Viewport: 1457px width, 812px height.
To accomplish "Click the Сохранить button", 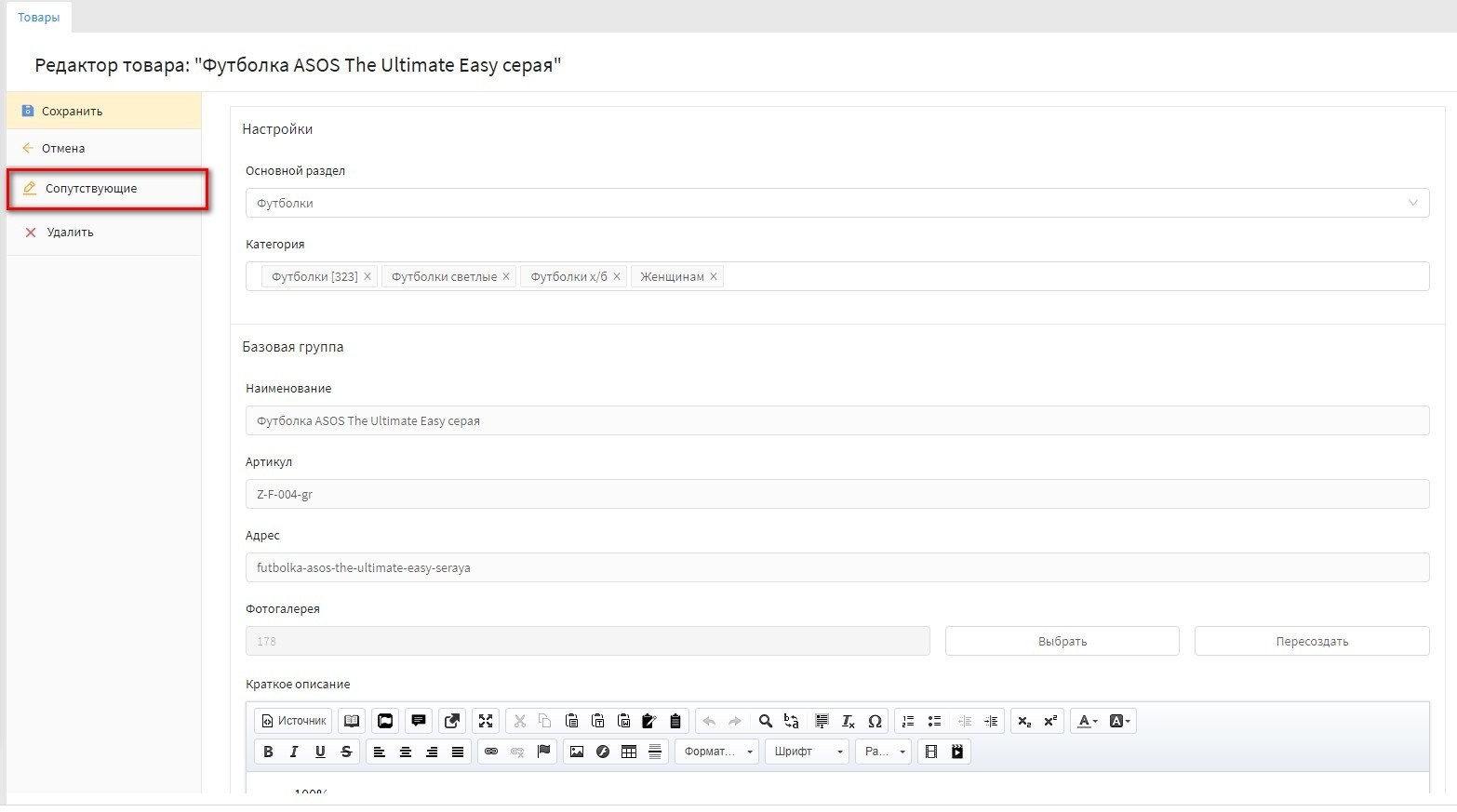I will (x=72, y=112).
